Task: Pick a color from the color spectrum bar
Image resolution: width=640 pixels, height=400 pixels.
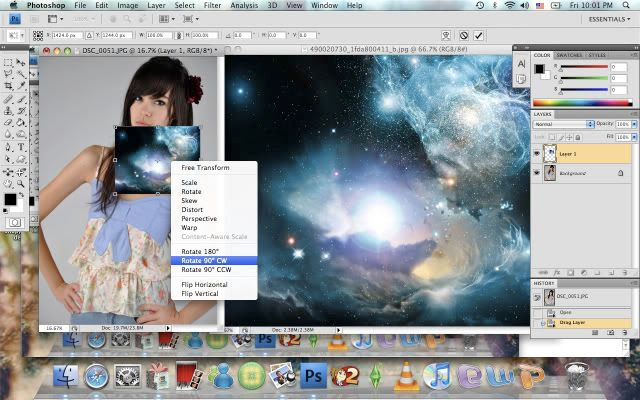Action: pyautogui.click(x=580, y=102)
